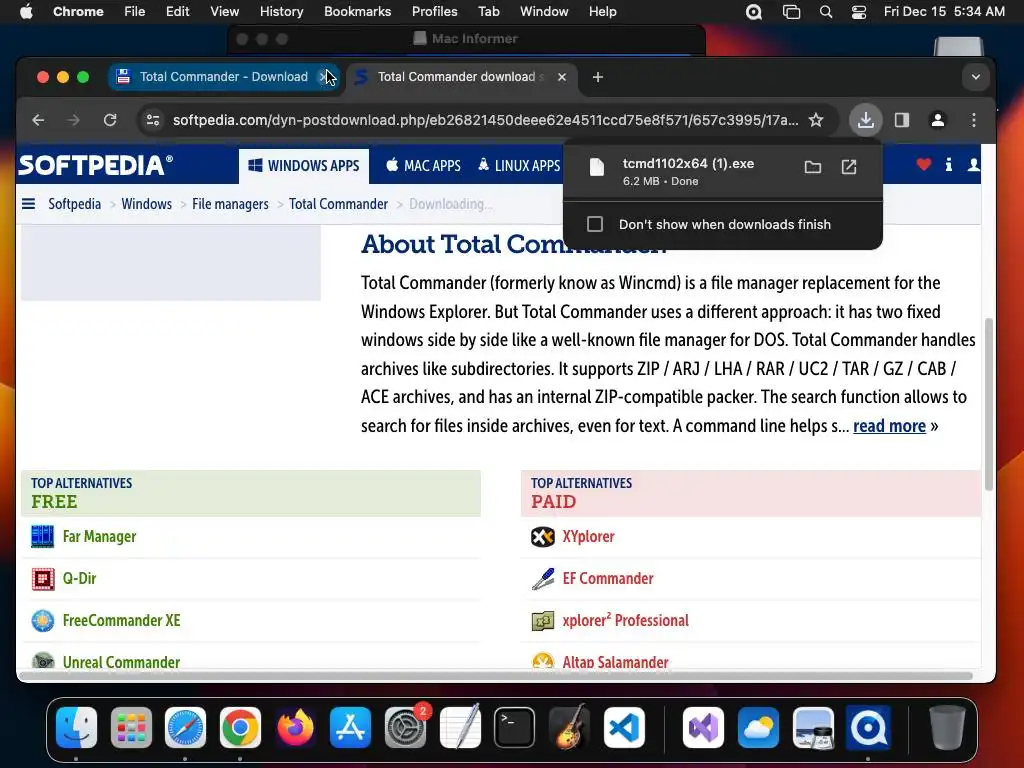Screen dimensions: 1024x768
Task: Open Launchpad from the Dock
Action: tap(131, 728)
